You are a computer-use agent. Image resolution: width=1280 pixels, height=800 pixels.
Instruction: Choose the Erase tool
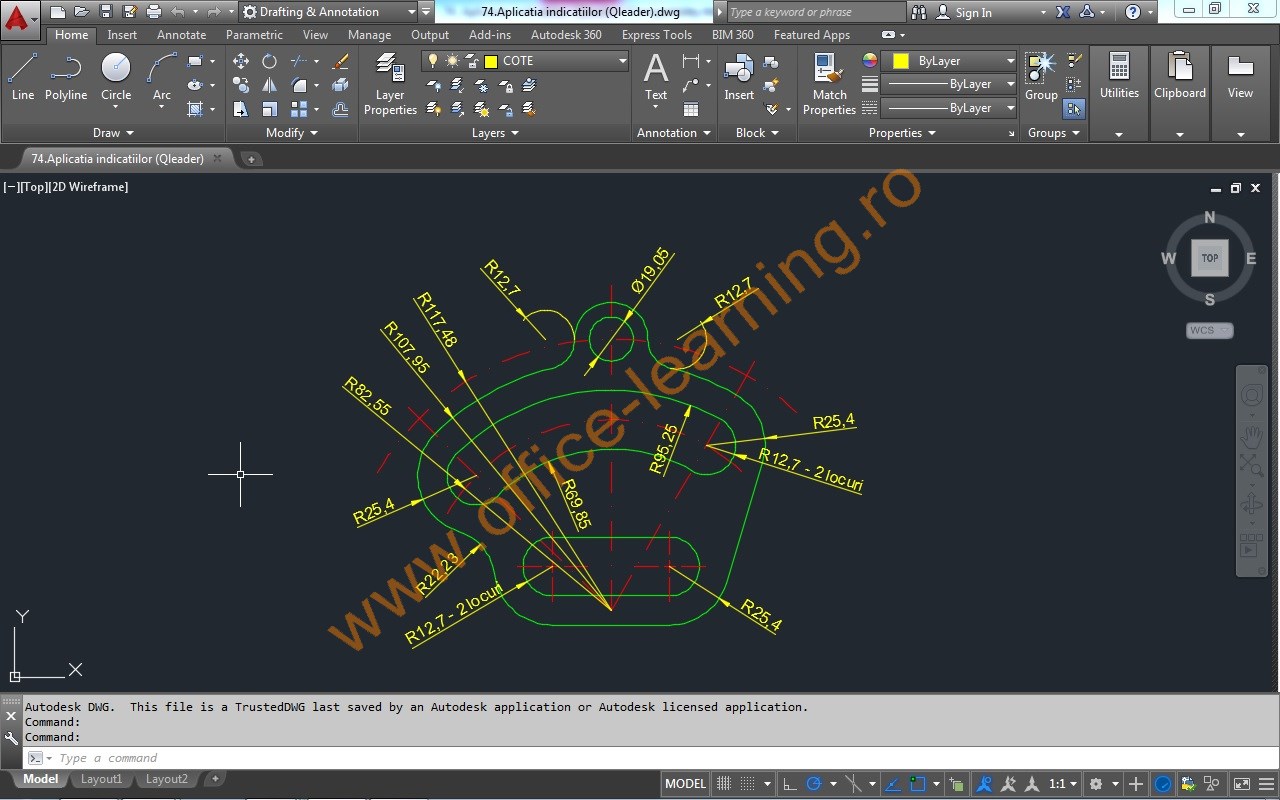coord(340,61)
